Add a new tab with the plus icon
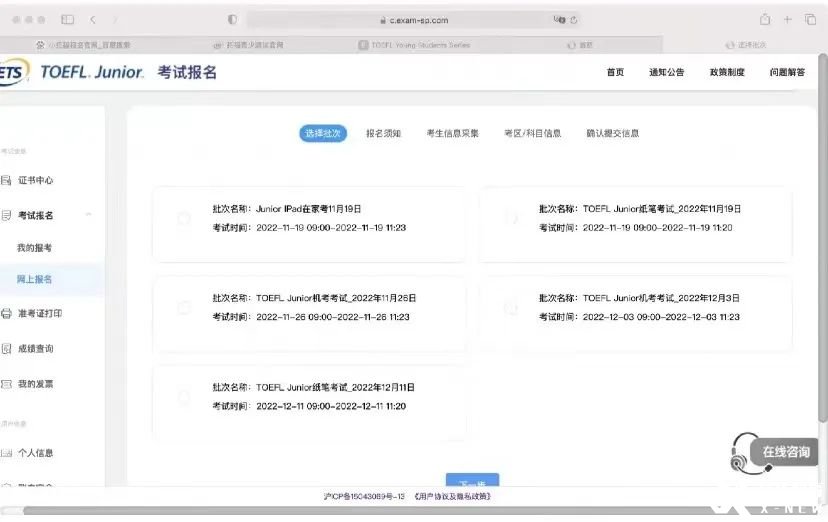The image size is (828, 522). click(x=787, y=20)
